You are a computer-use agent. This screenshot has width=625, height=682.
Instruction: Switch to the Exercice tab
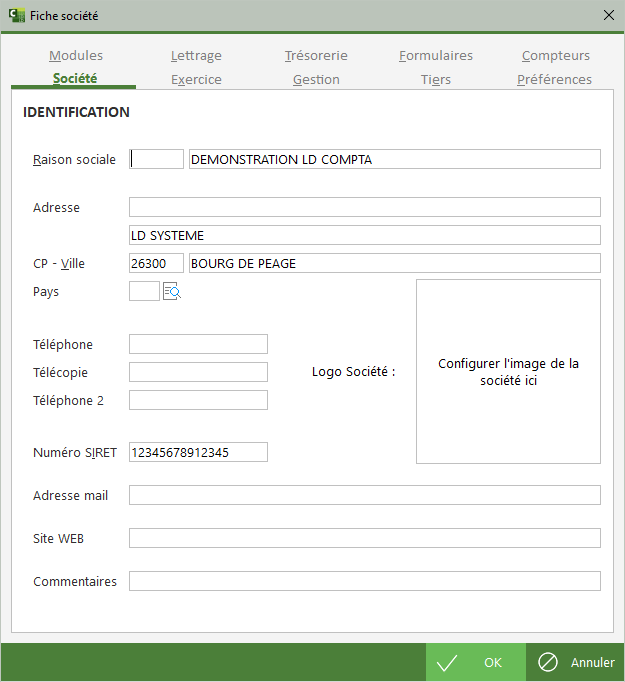tap(196, 80)
